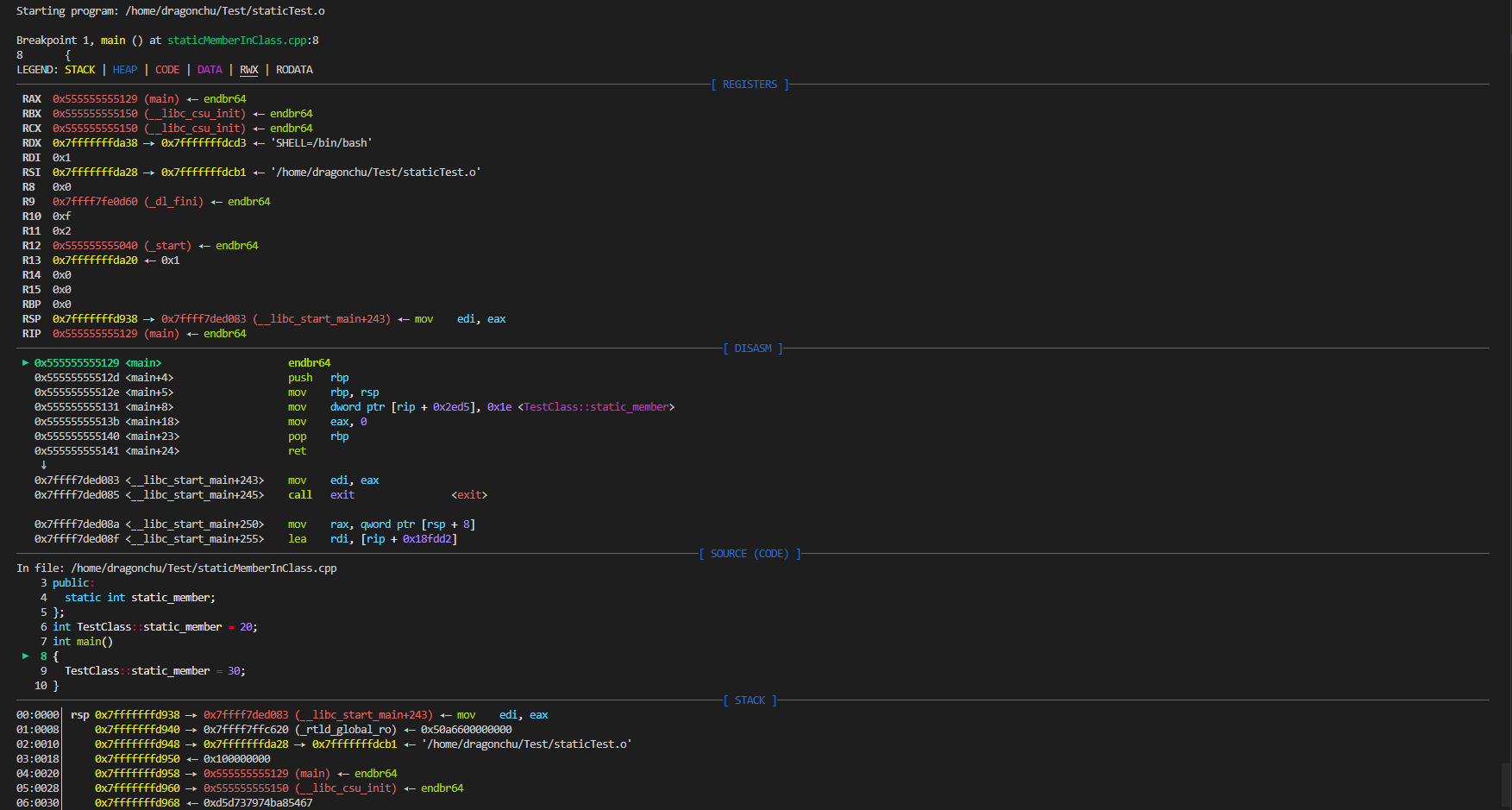Click the 0x1 value of the RDI register

point(62,158)
